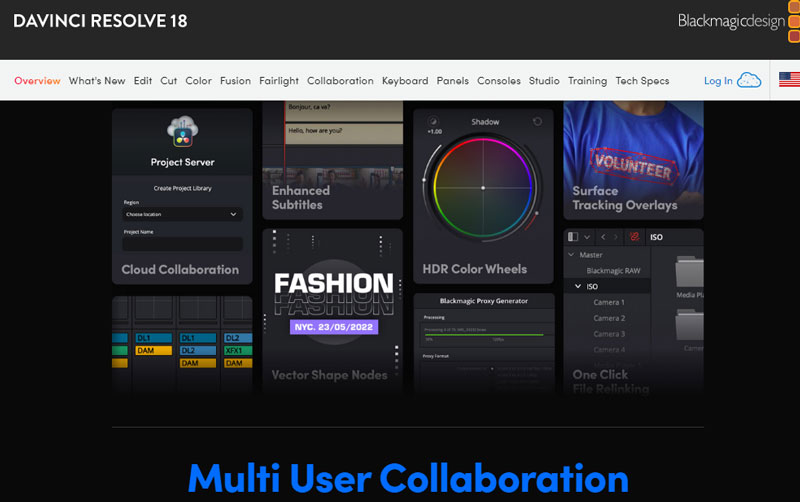This screenshot has width=800, height=502.
Task: Open the Overview tab
Action: pyautogui.click(x=37, y=81)
